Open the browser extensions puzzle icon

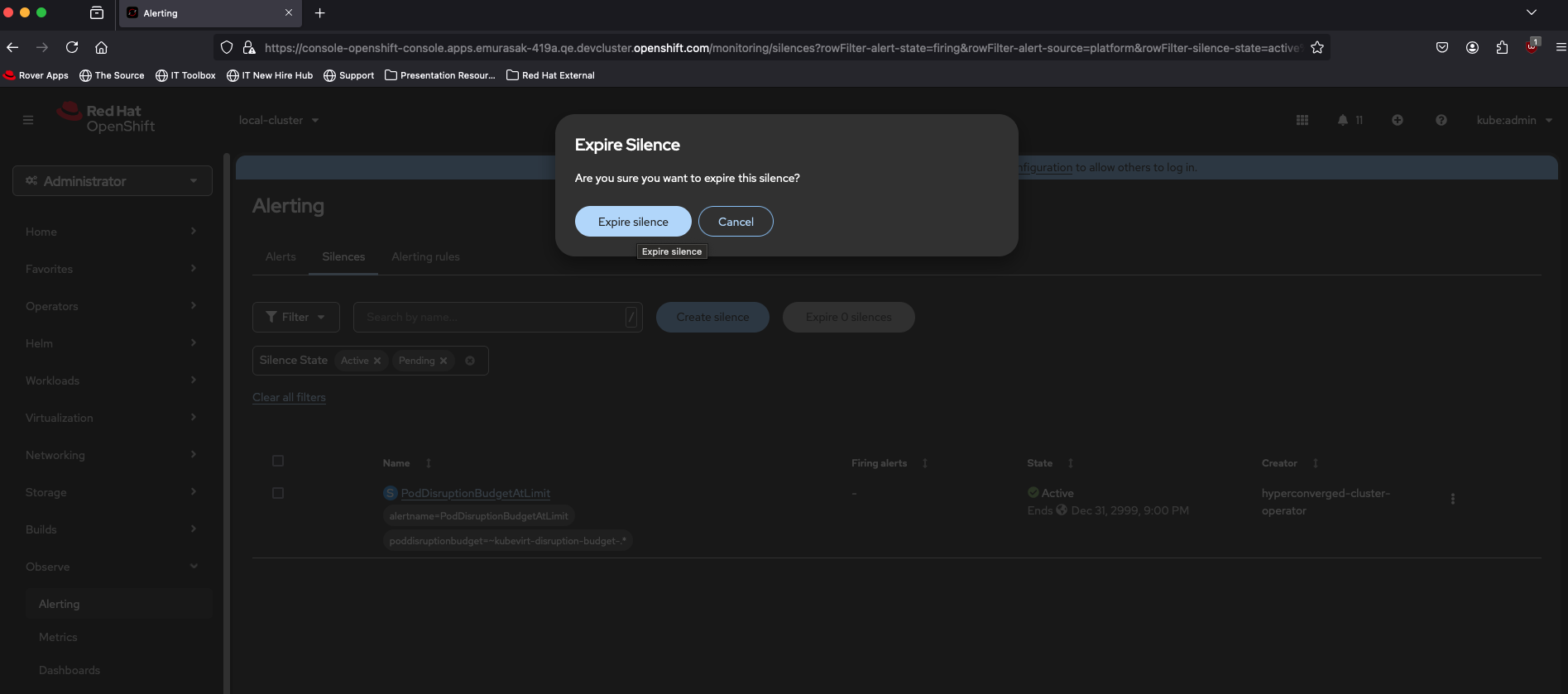click(x=1502, y=47)
